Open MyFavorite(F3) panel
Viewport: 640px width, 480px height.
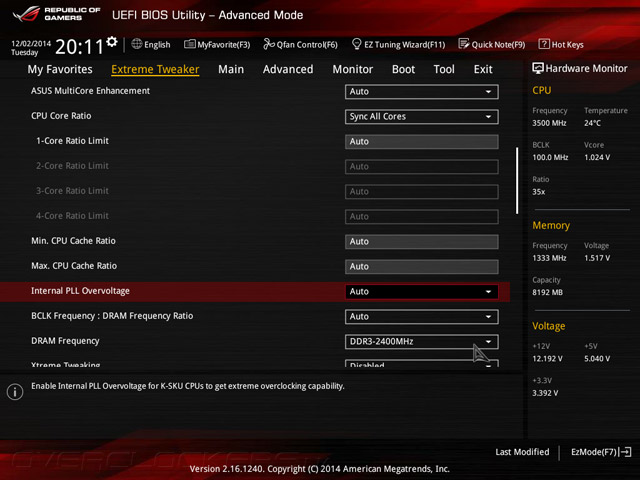coord(217,44)
